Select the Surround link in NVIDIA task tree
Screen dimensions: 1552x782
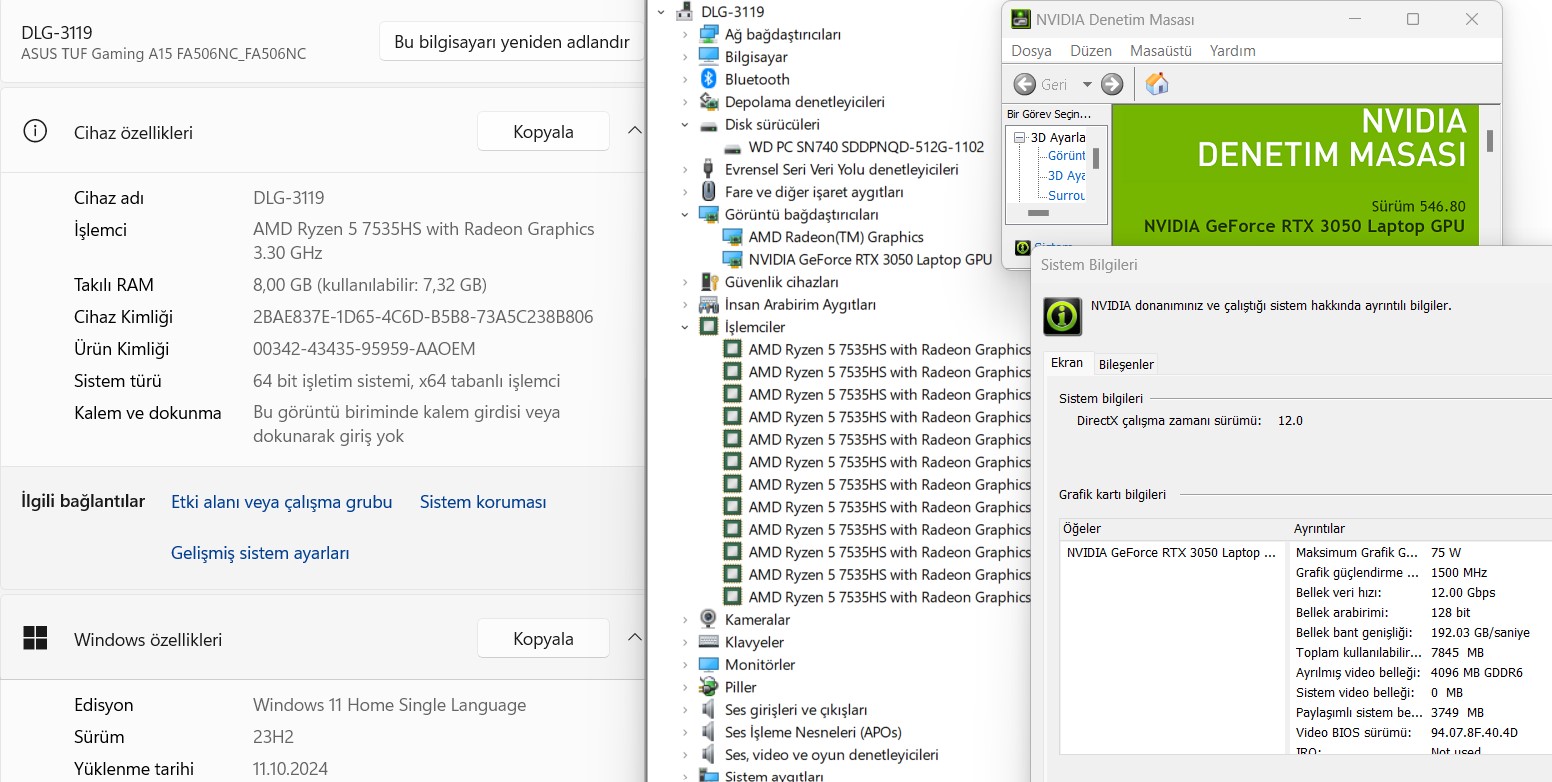(x=1066, y=195)
